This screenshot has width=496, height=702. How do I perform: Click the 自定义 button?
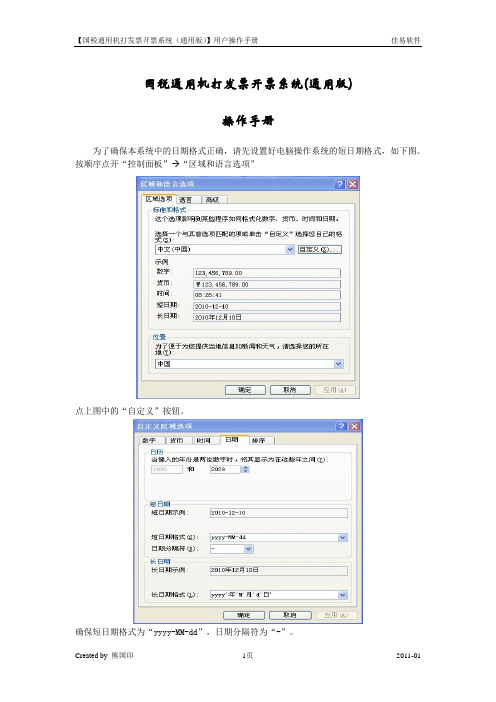pos(320,249)
